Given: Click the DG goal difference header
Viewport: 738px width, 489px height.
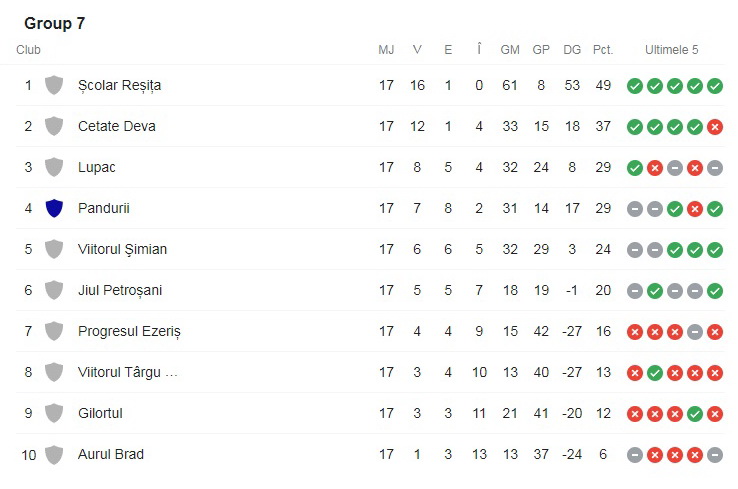Looking at the screenshot, I should point(572,50).
